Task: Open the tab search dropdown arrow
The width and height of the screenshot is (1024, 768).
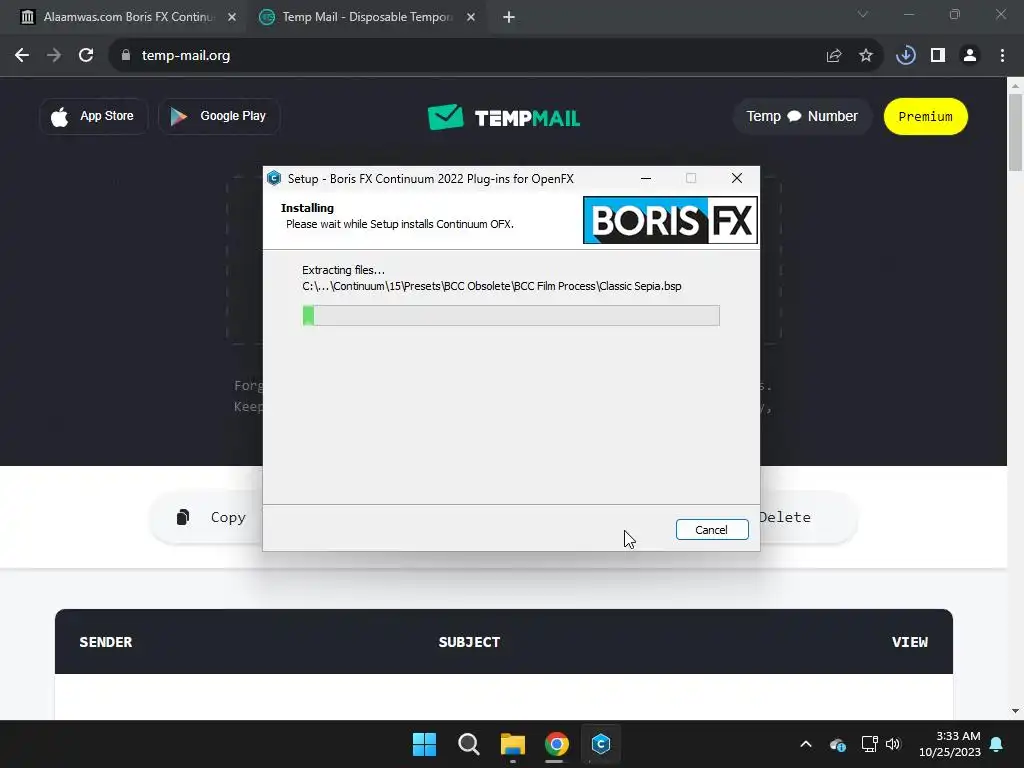Action: [x=863, y=14]
